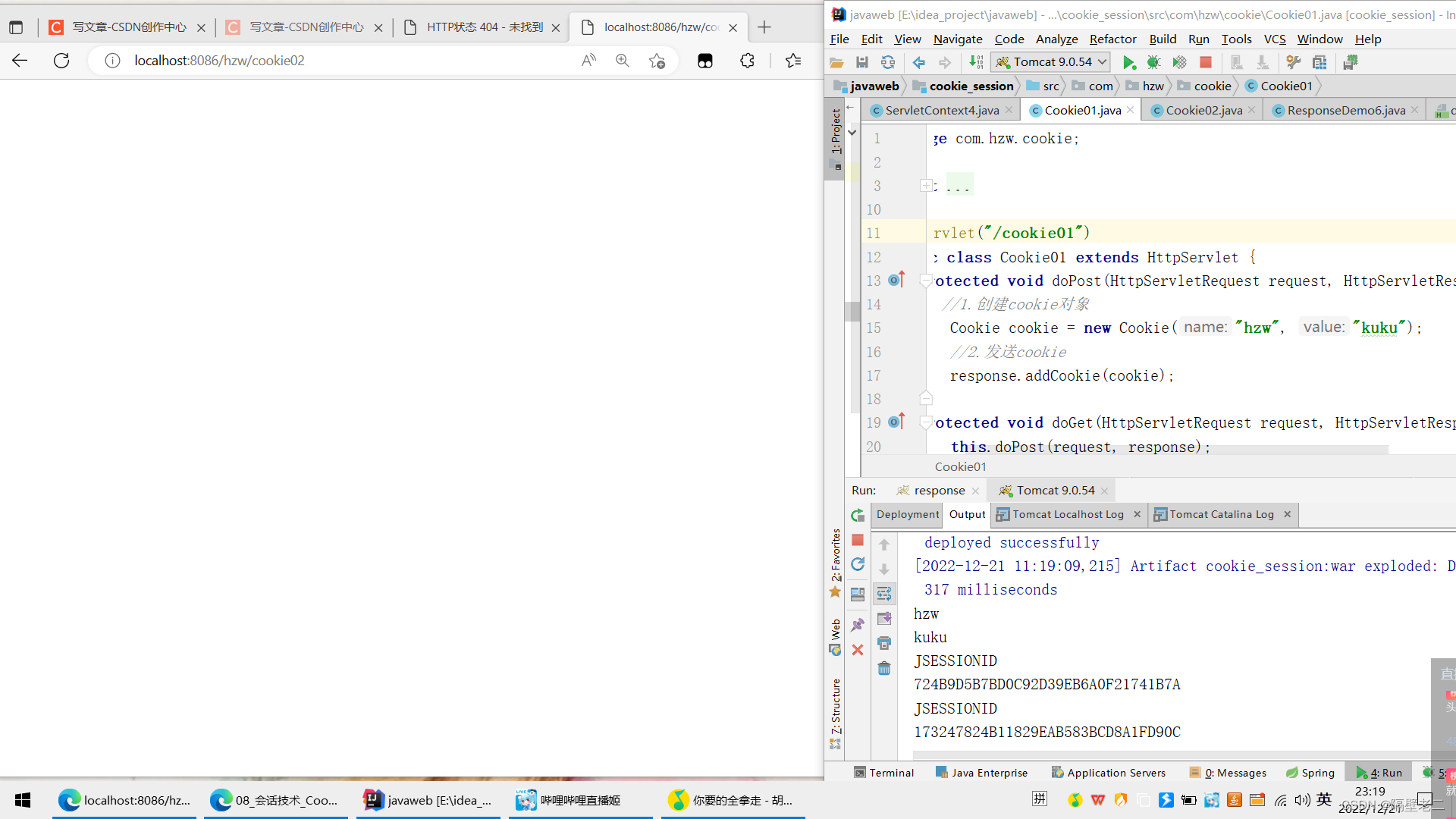The width and height of the screenshot is (1456, 819).
Task: Open the Refactor menu
Action: pyautogui.click(x=1112, y=39)
